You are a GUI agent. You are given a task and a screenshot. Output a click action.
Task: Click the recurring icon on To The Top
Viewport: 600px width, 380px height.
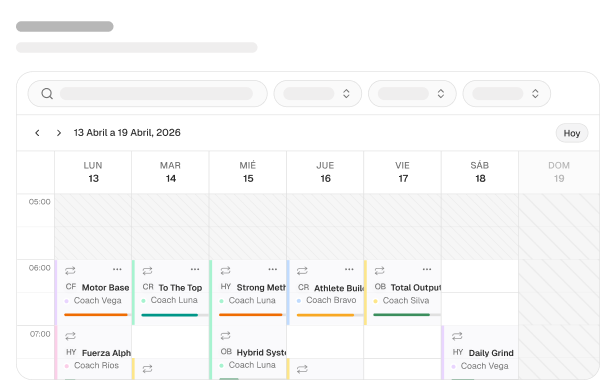pyautogui.click(x=147, y=271)
